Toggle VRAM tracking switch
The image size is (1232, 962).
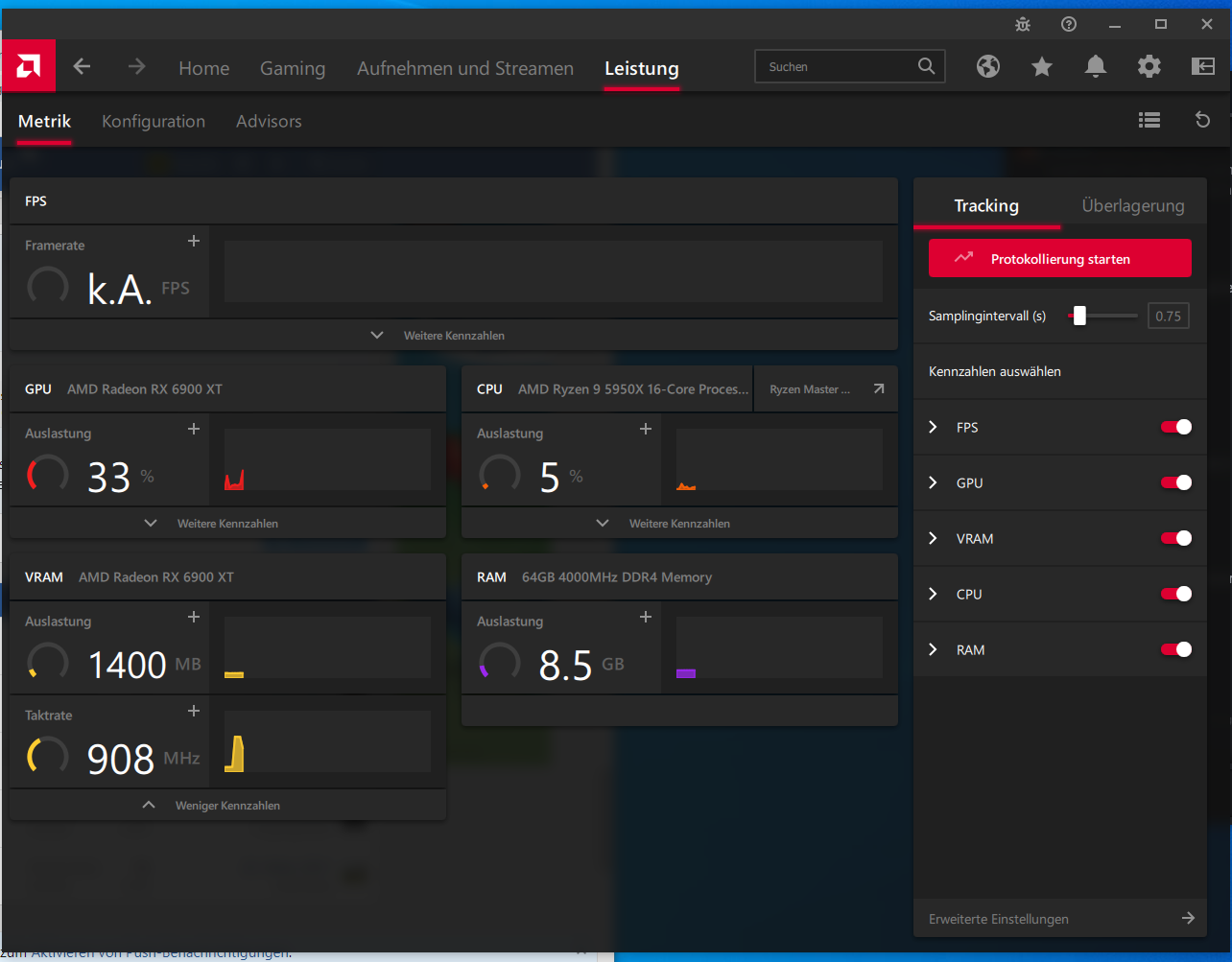1176,538
